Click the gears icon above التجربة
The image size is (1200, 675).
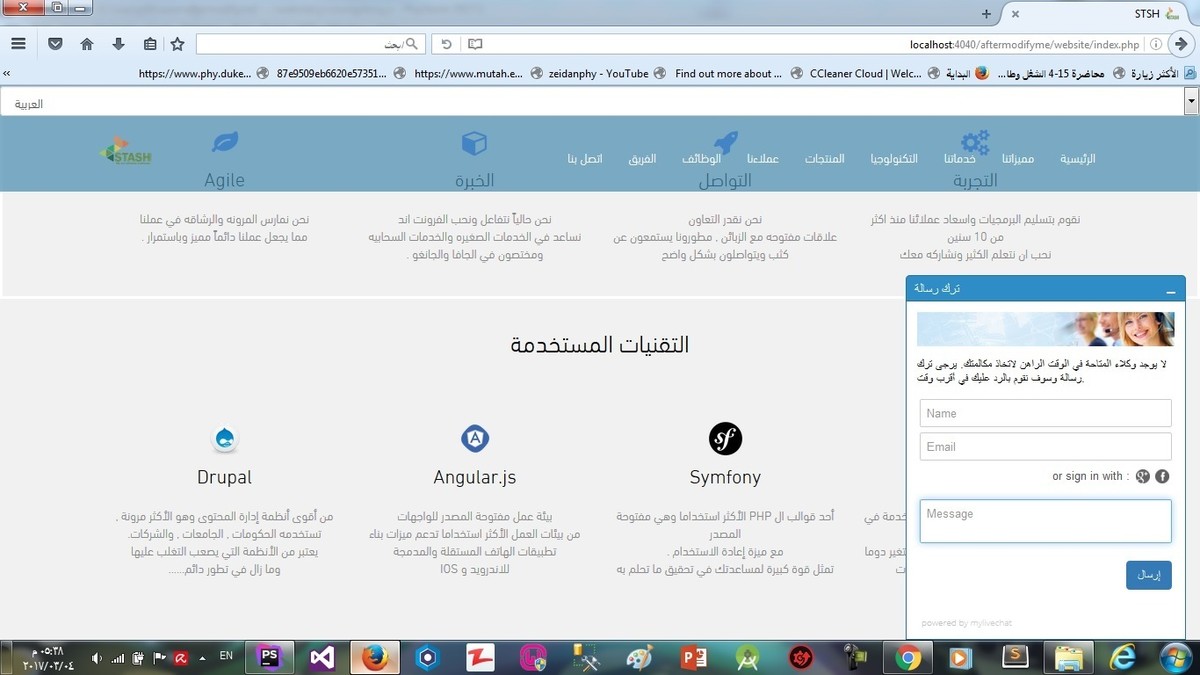[975, 142]
